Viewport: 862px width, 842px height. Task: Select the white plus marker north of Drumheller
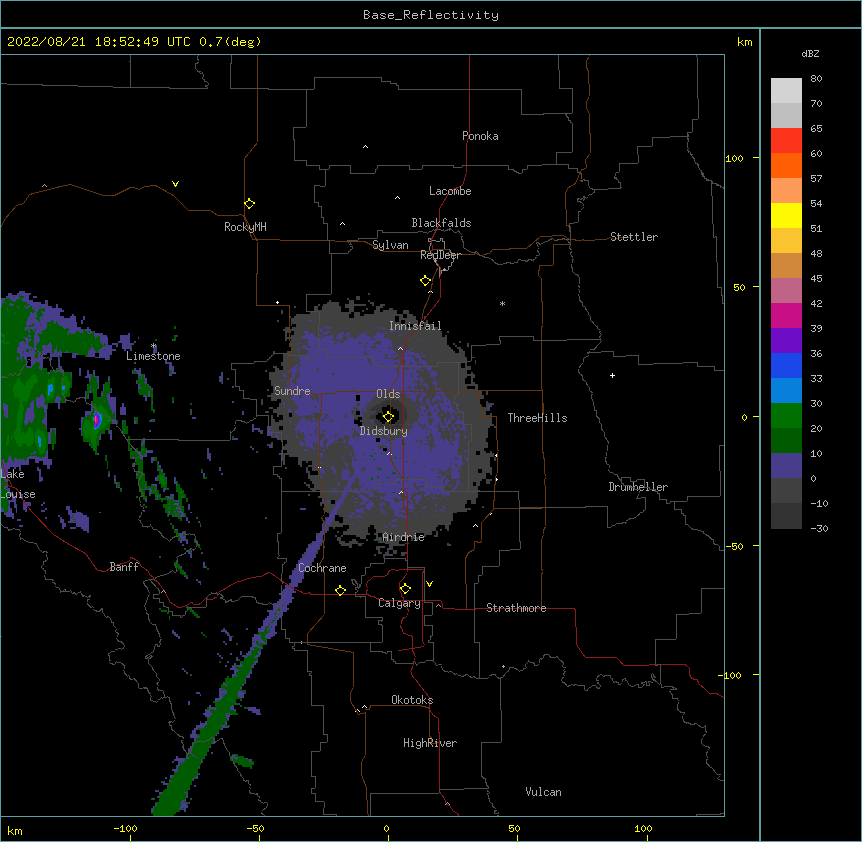[612, 375]
